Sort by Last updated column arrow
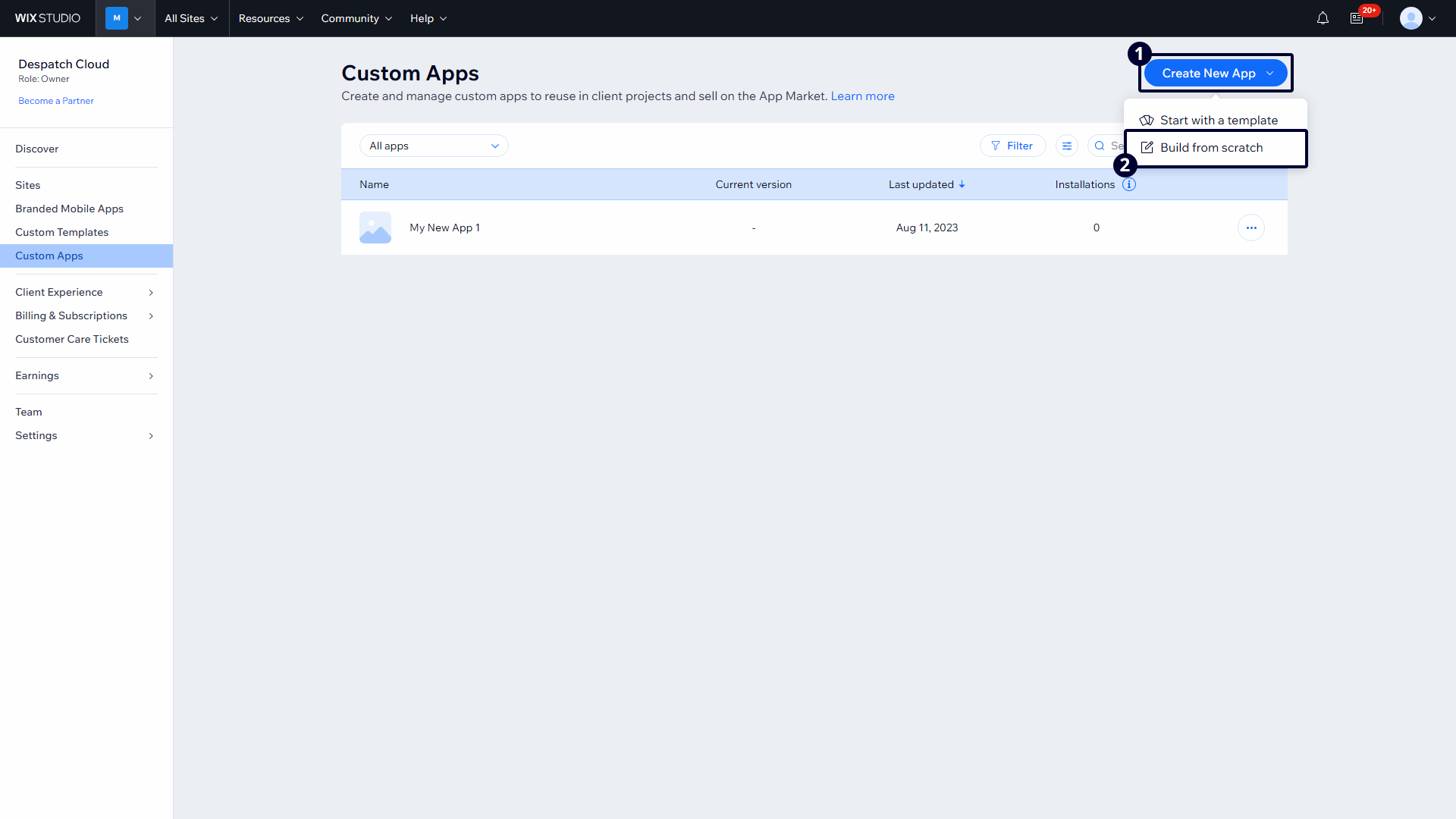 (x=962, y=184)
